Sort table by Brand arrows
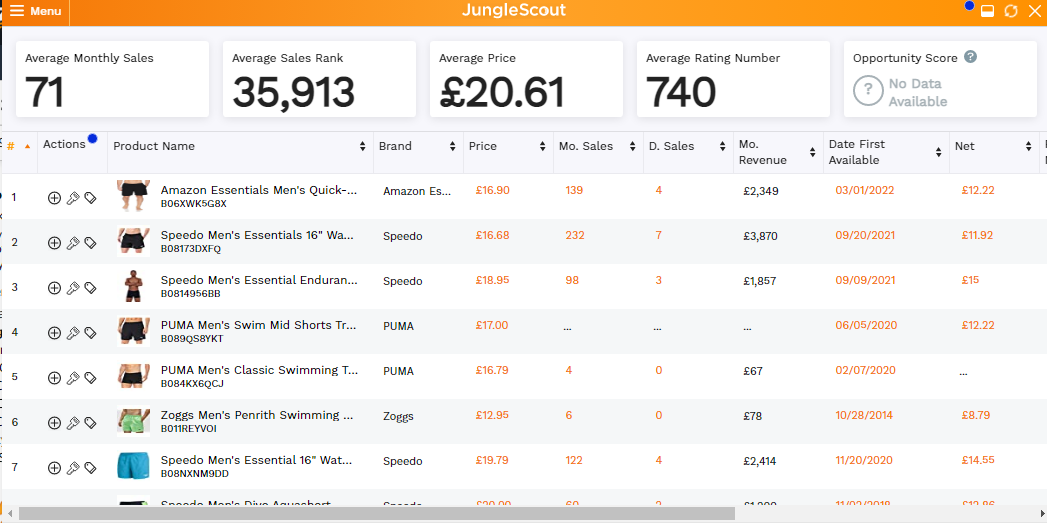This screenshot has height=523, width=1047. pyautogui.click(x=452, y=146)
